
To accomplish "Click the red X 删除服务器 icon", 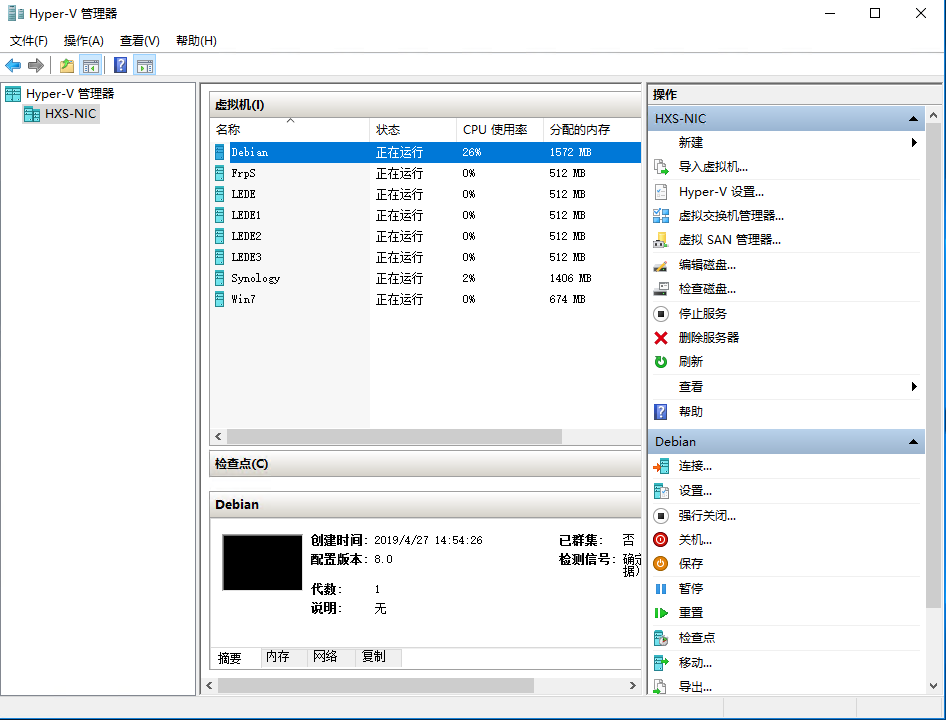I will 661,338.
